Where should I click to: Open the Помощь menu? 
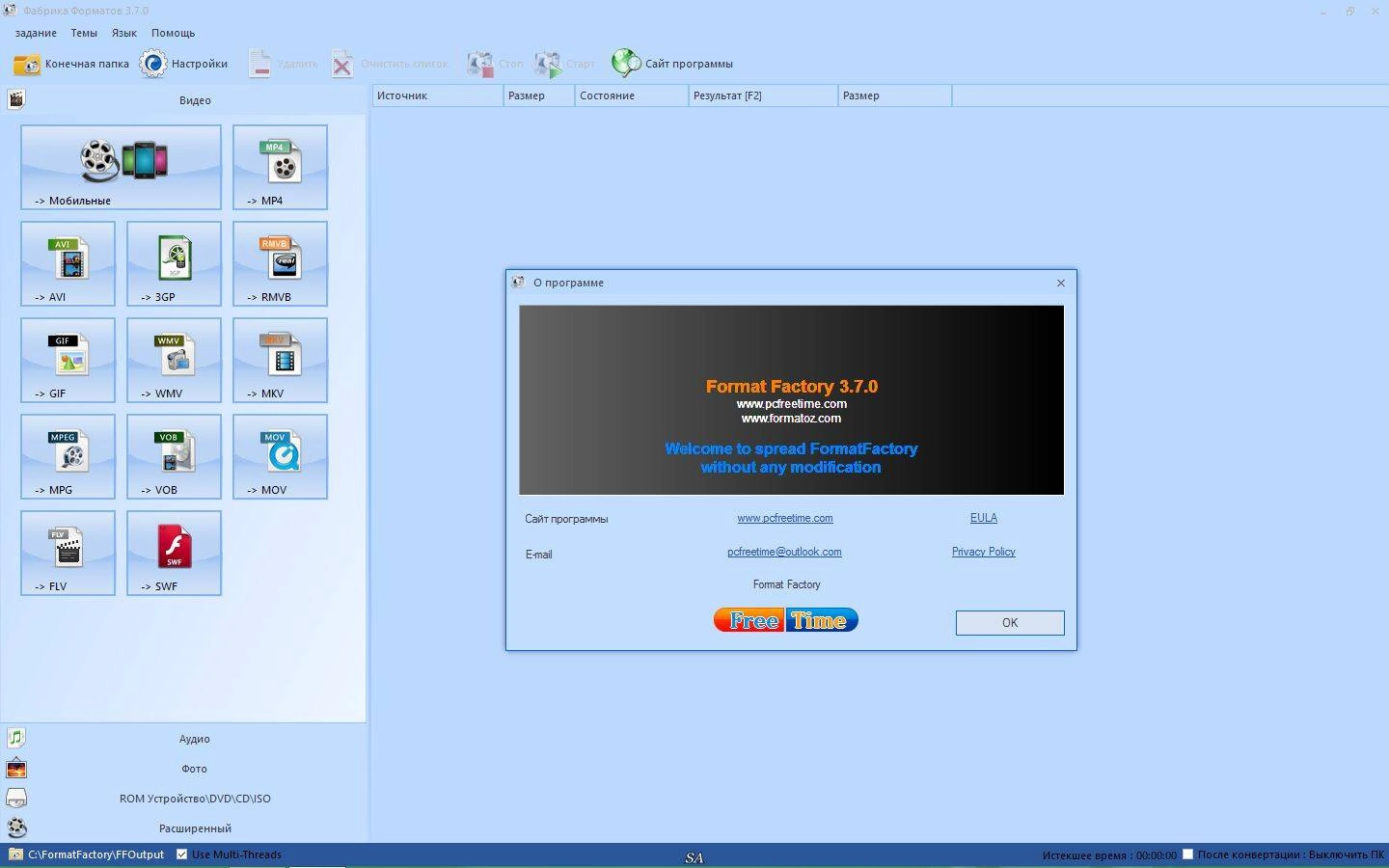click(174, 33)
